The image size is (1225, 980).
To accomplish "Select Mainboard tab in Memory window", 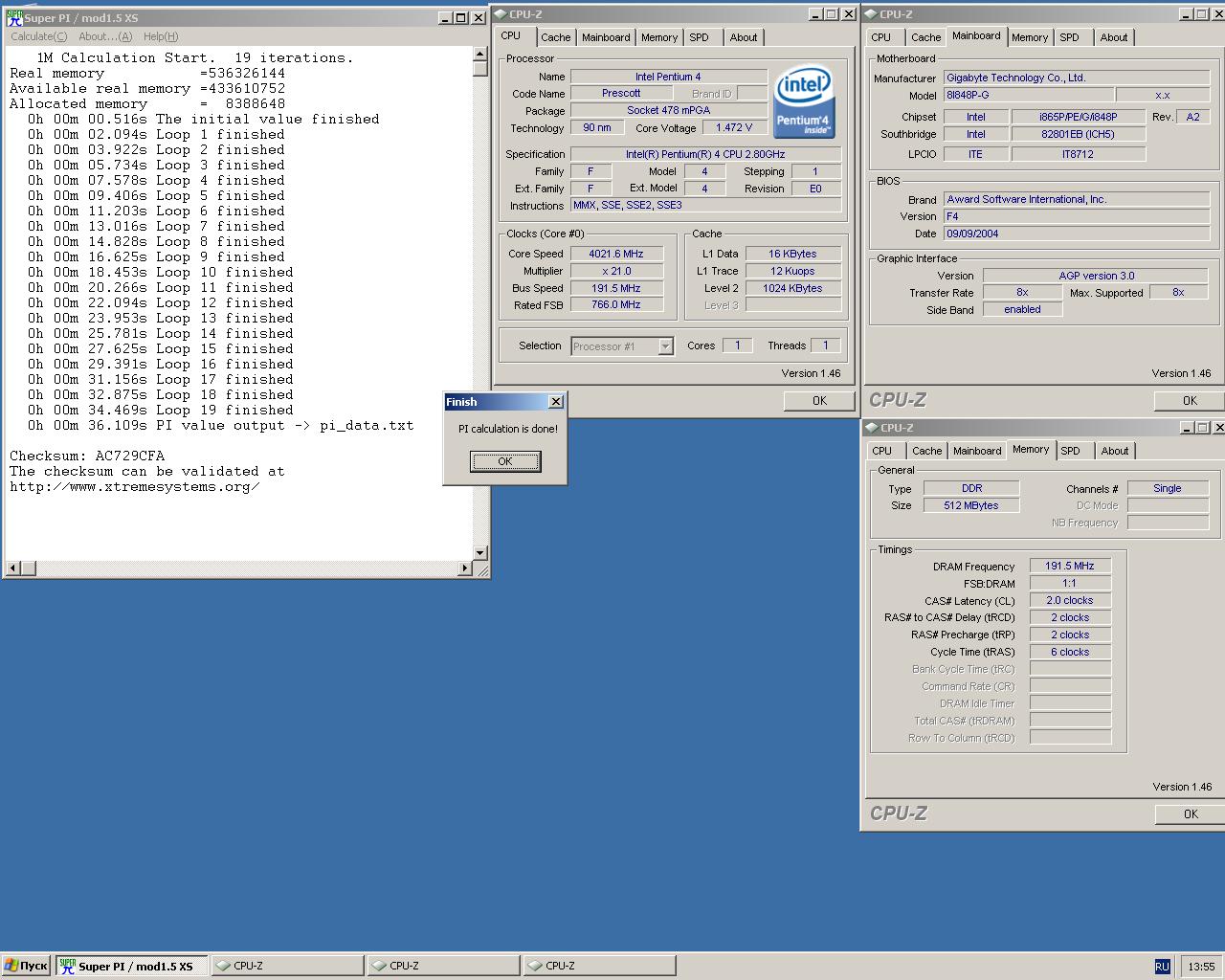I will [977, 451].
